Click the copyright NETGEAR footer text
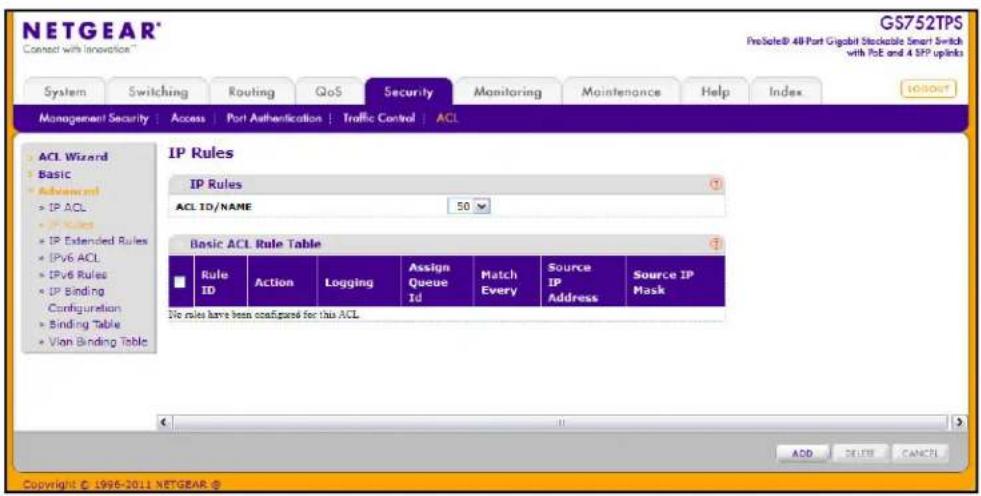Image resolution: width=981 pixels, height=496 pixels. (x=123, y=484)
